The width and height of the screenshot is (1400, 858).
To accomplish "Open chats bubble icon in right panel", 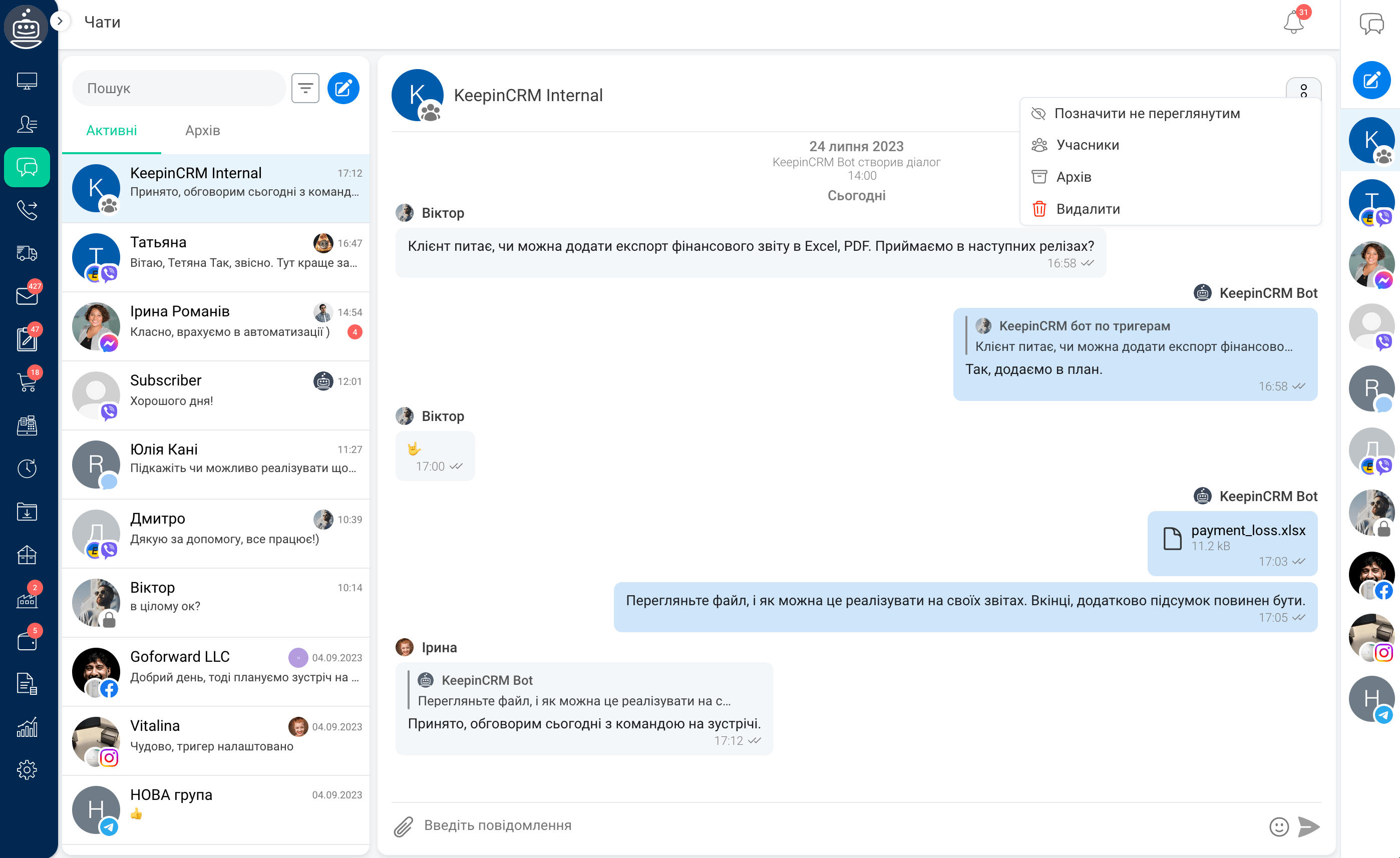I will [1371, 24].
